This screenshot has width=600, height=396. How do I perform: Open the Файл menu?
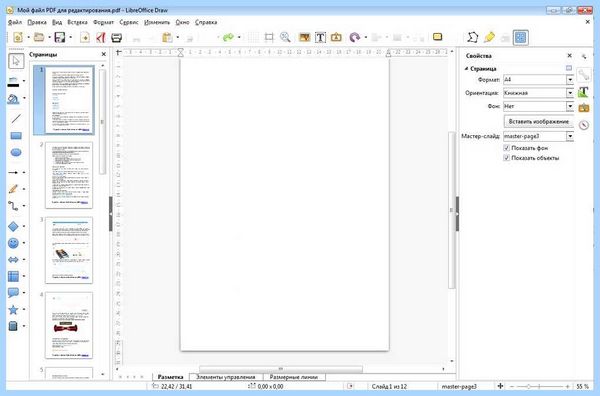pyautogui.click(x=15, y=22)
